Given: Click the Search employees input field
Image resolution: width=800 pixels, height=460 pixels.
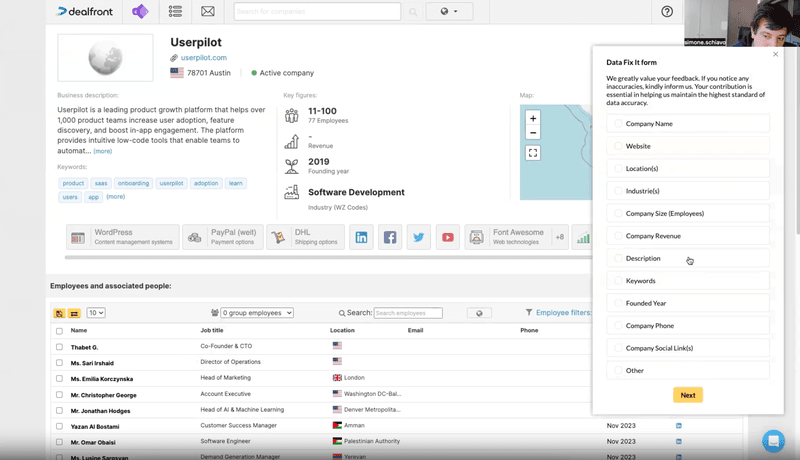Looking at the screenshot, I should click(407, 313).
